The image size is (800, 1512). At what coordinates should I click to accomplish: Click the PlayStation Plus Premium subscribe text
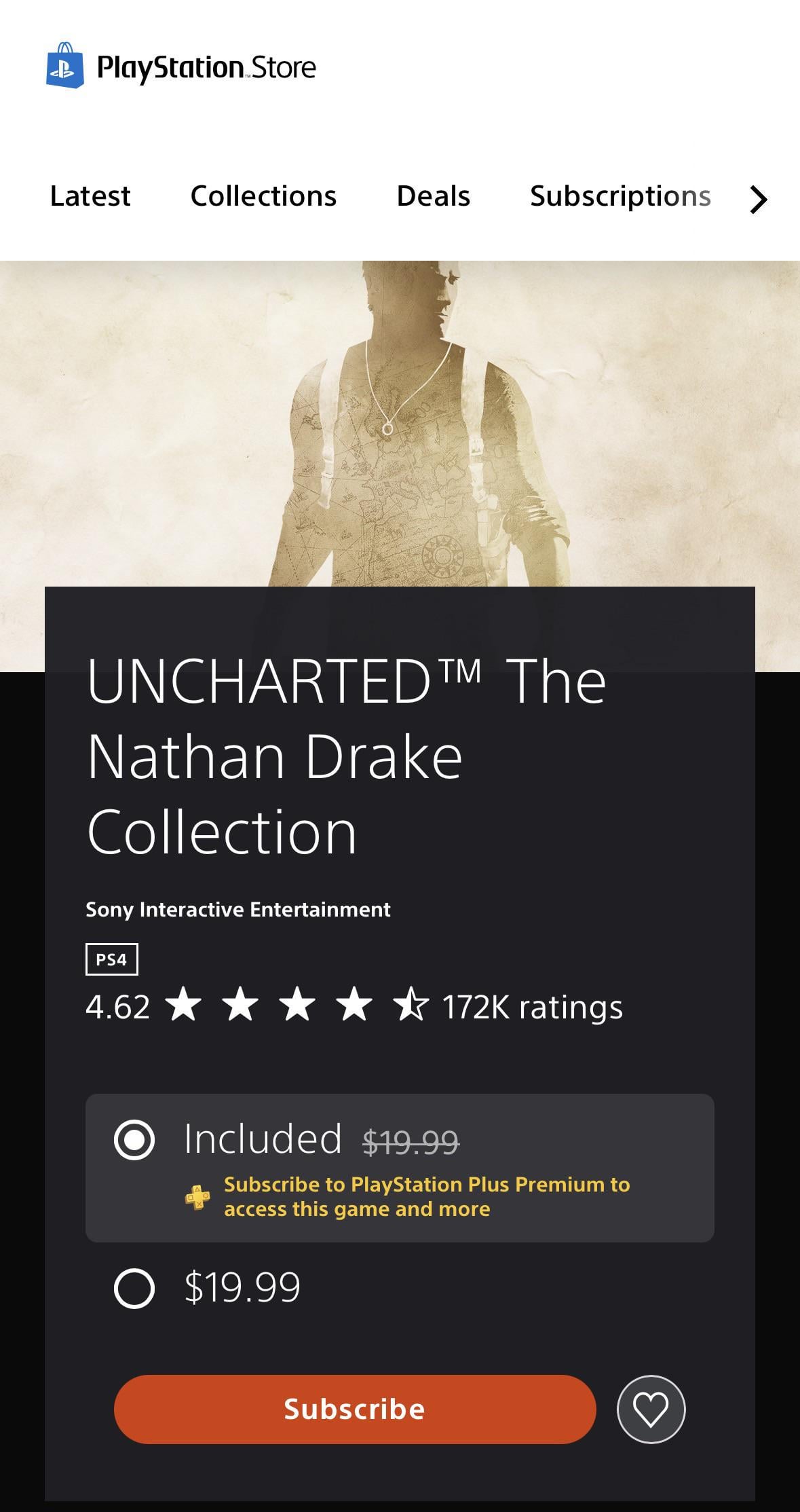(427, 1196)
